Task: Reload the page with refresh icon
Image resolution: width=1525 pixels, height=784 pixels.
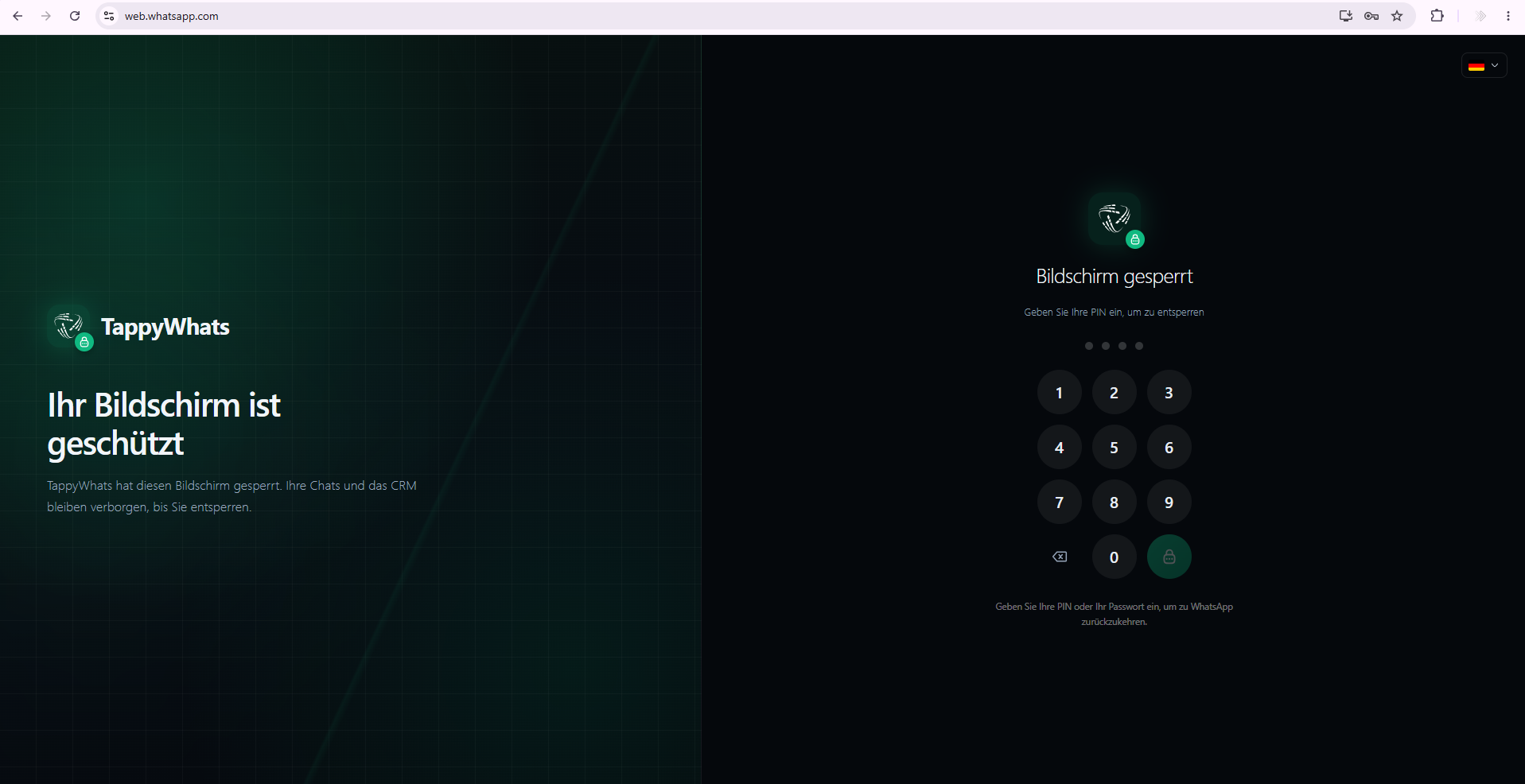Action: coord(75,16)
